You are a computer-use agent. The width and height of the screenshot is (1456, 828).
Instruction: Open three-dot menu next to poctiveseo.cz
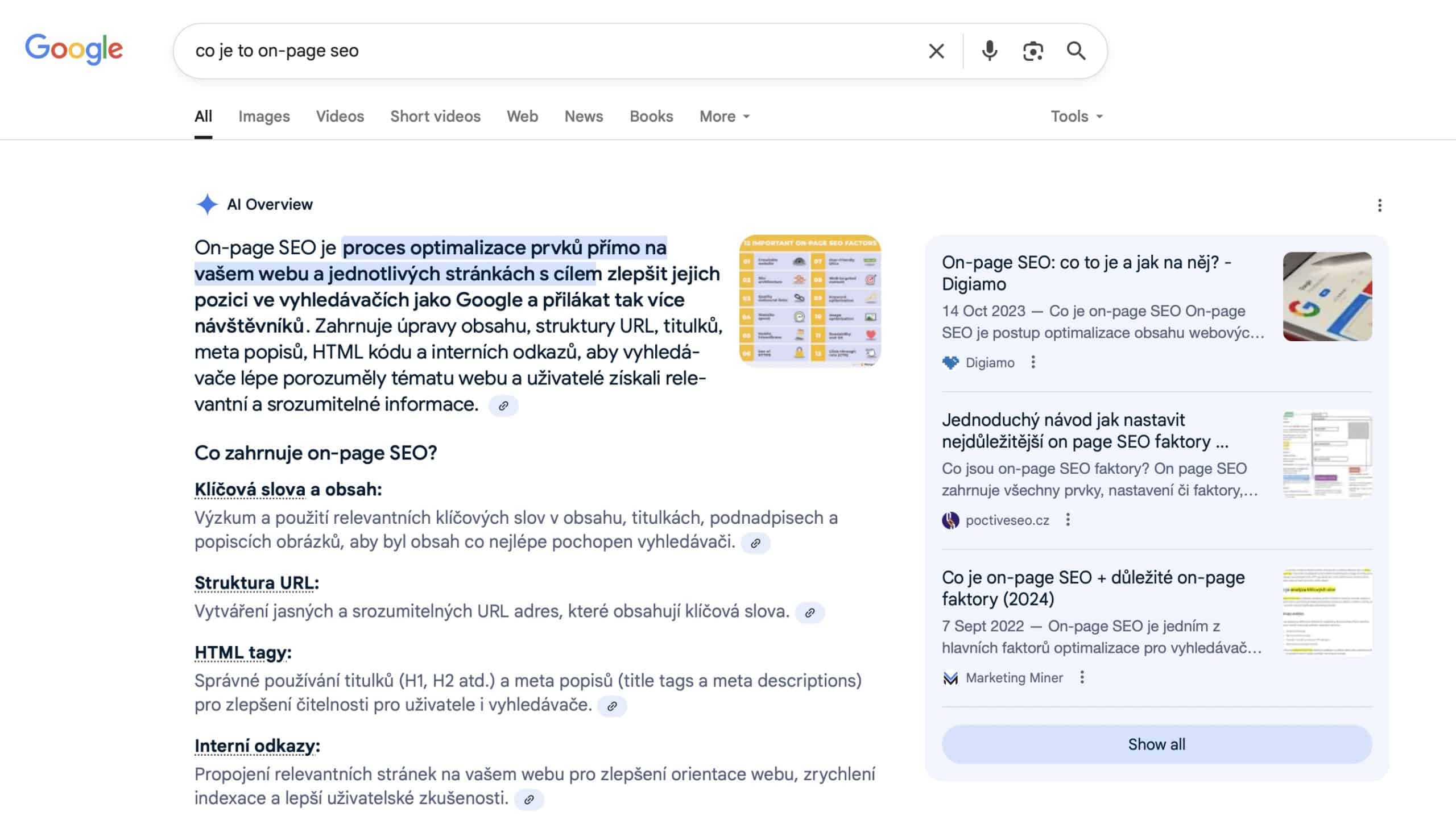tap(1068, 520)
